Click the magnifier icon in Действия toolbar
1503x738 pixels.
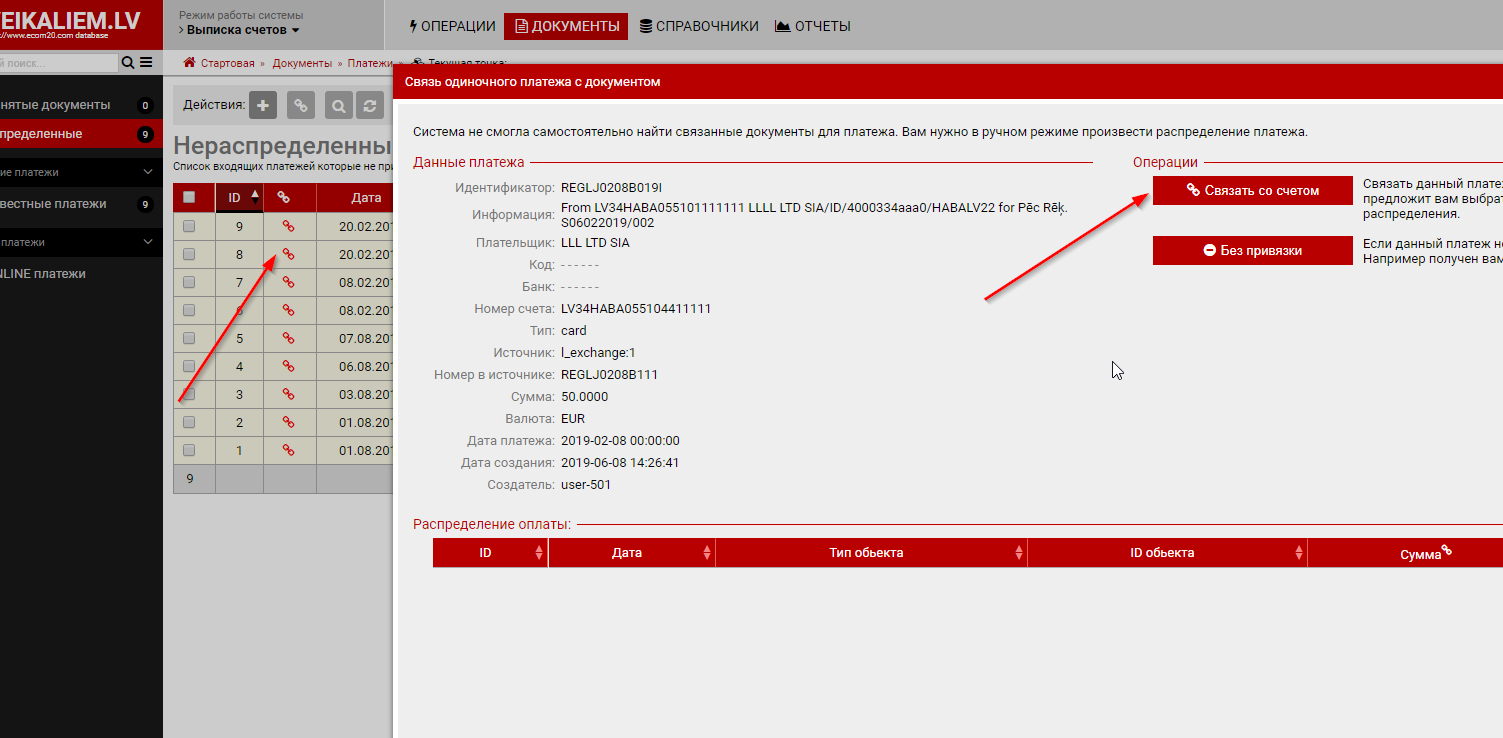pyautogui.click(x=339, y=105)
